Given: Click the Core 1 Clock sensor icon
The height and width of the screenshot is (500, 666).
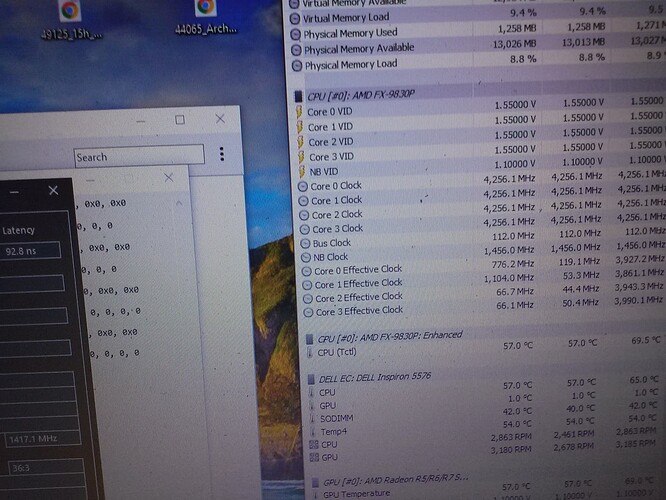Looking at the screenshot, I should 303,201.
